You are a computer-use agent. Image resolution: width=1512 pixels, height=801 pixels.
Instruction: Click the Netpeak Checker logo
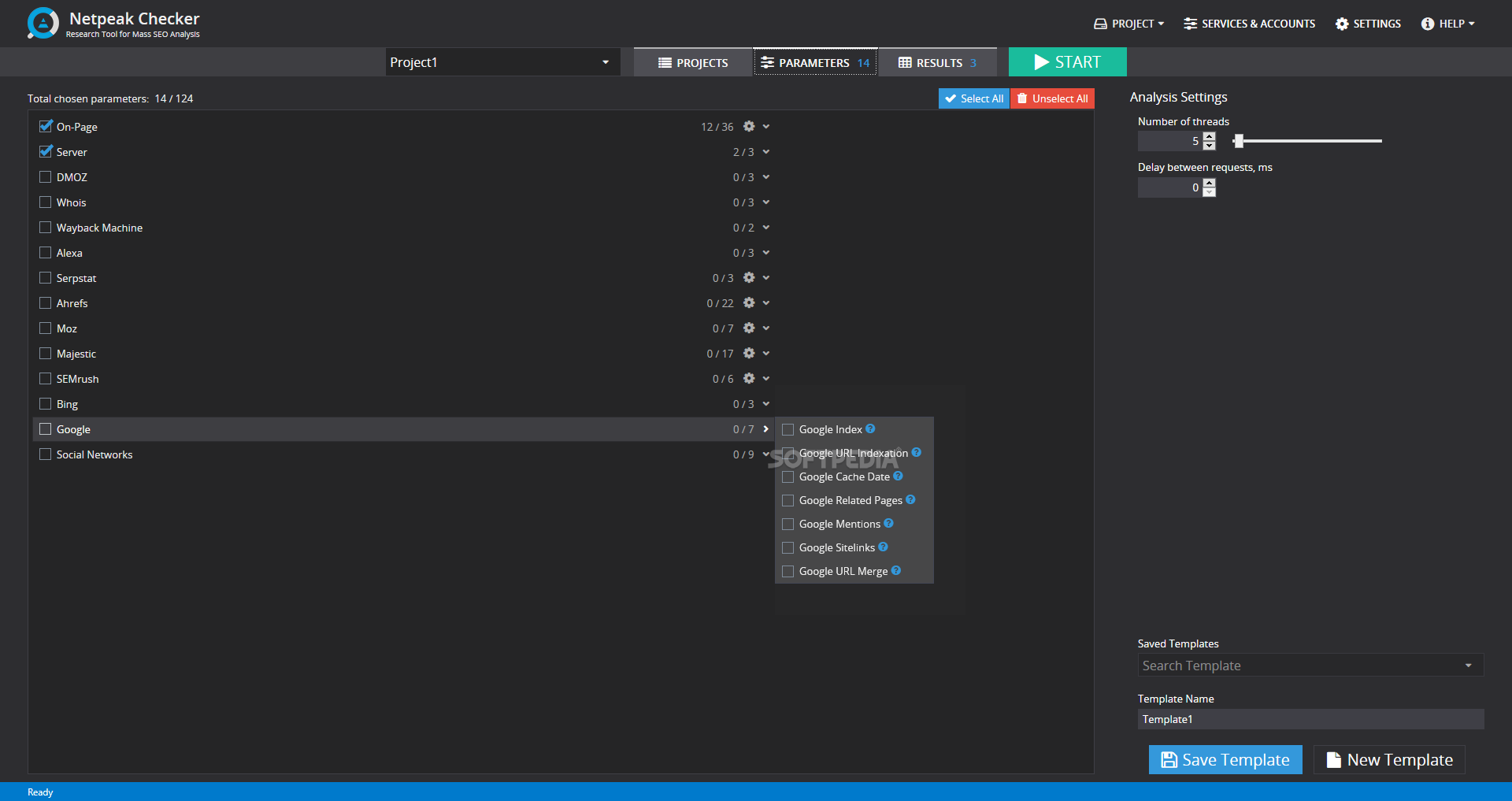43,23
